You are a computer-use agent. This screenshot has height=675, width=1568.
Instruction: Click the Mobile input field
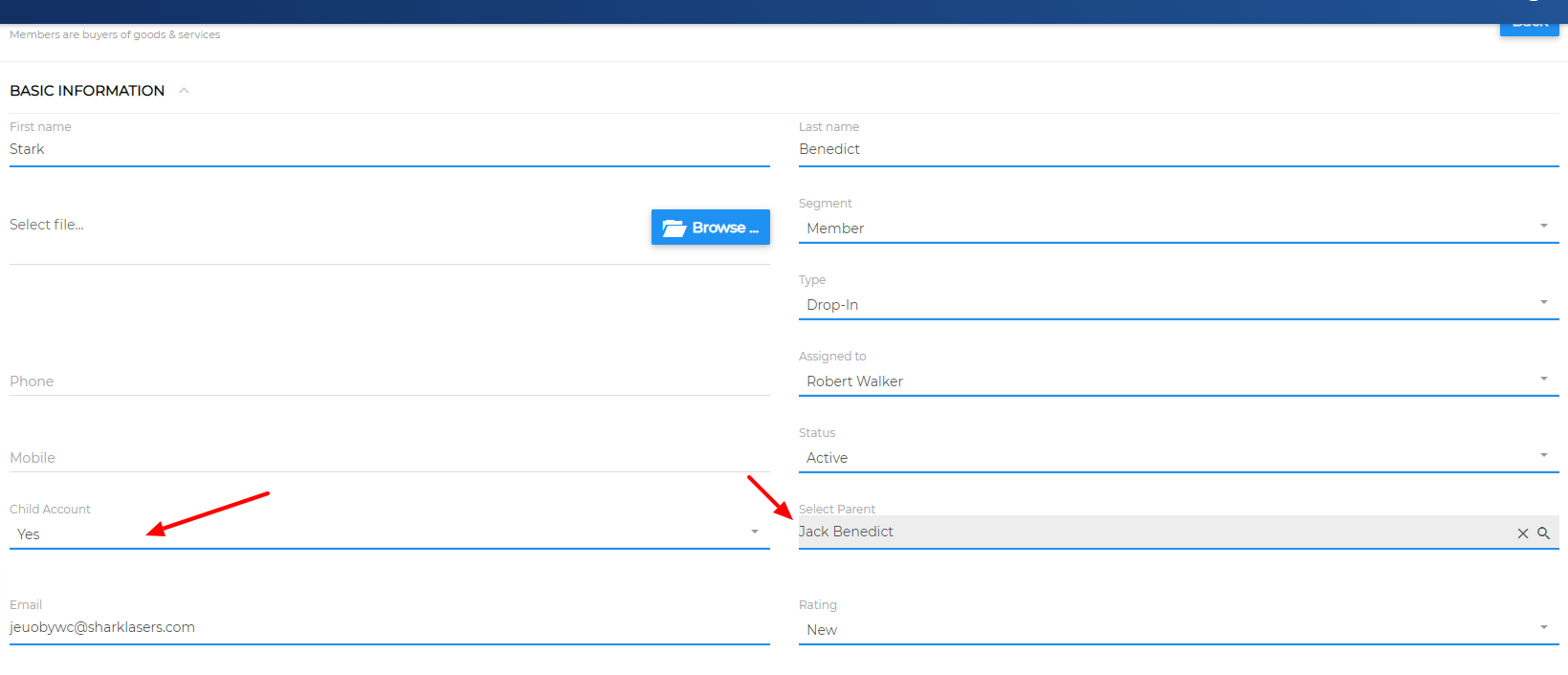tap(389, 457)
